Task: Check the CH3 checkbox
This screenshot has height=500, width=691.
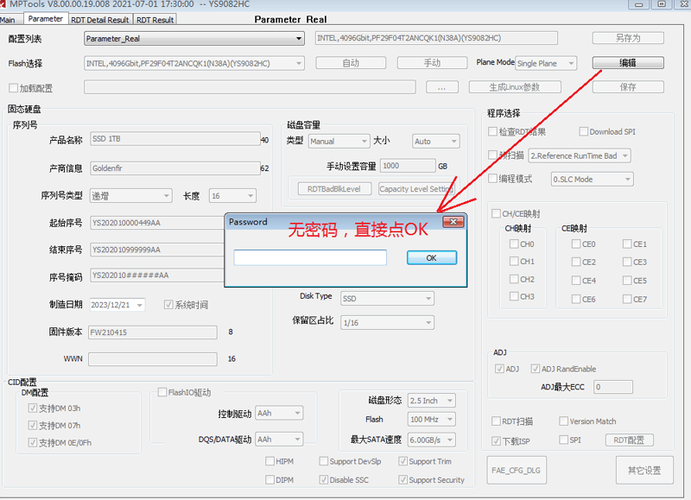Action: pos(514,296)
